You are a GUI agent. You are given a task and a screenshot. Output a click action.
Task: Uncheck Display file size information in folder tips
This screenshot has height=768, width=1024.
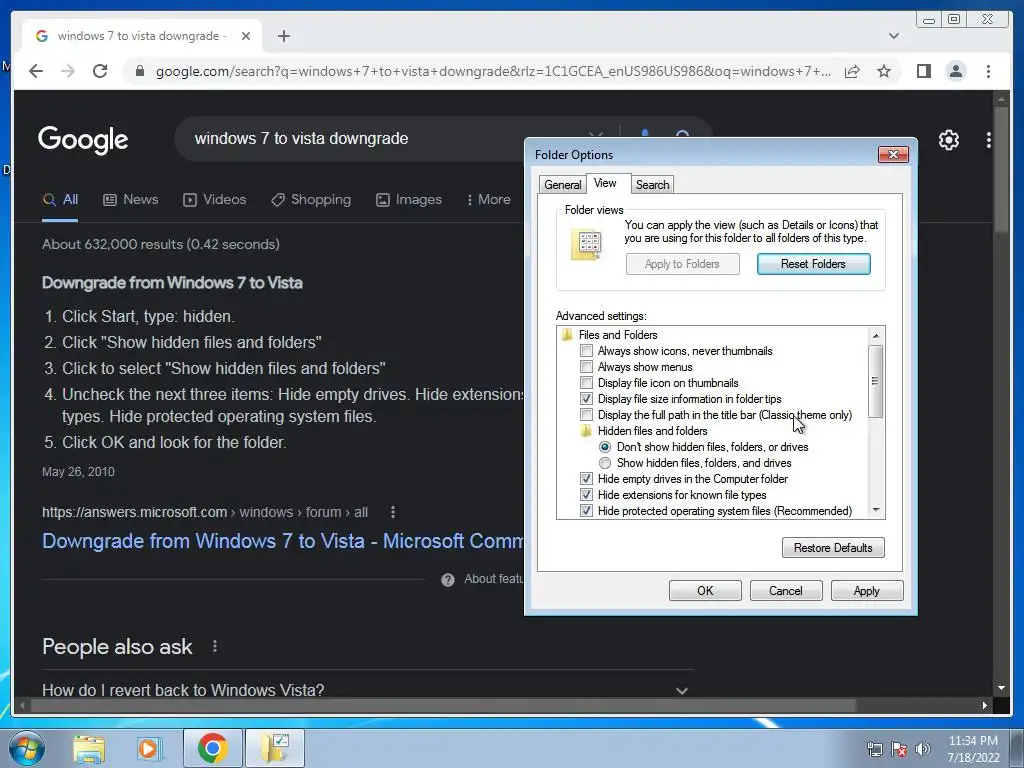click(x=586, y=399)
